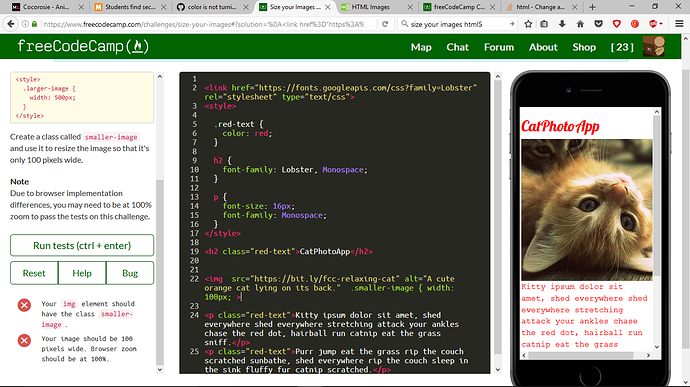Click the Help button

pyautogui.click(x=82, y=273)
